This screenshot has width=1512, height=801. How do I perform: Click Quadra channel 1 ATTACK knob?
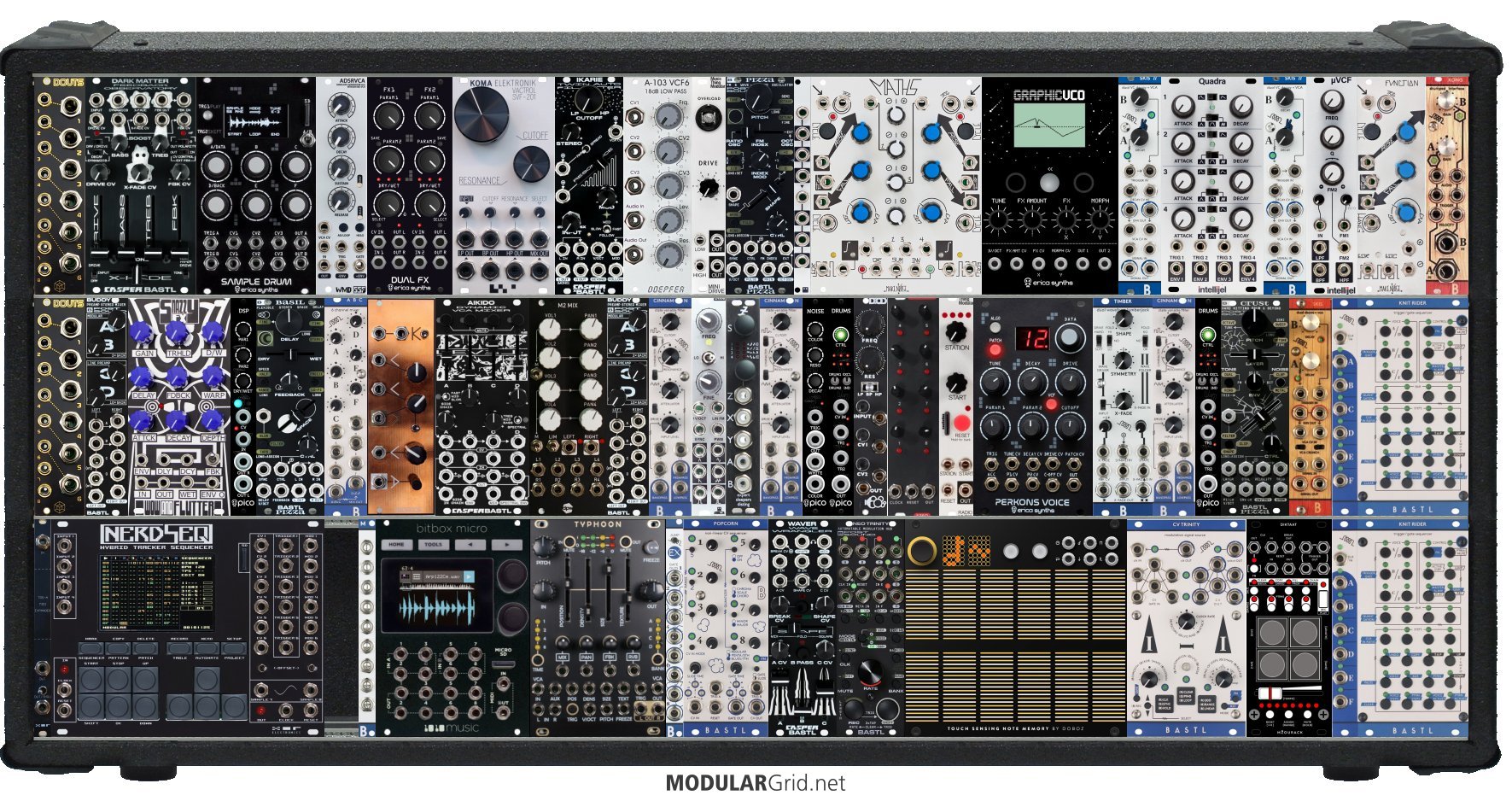point(1183,107)
